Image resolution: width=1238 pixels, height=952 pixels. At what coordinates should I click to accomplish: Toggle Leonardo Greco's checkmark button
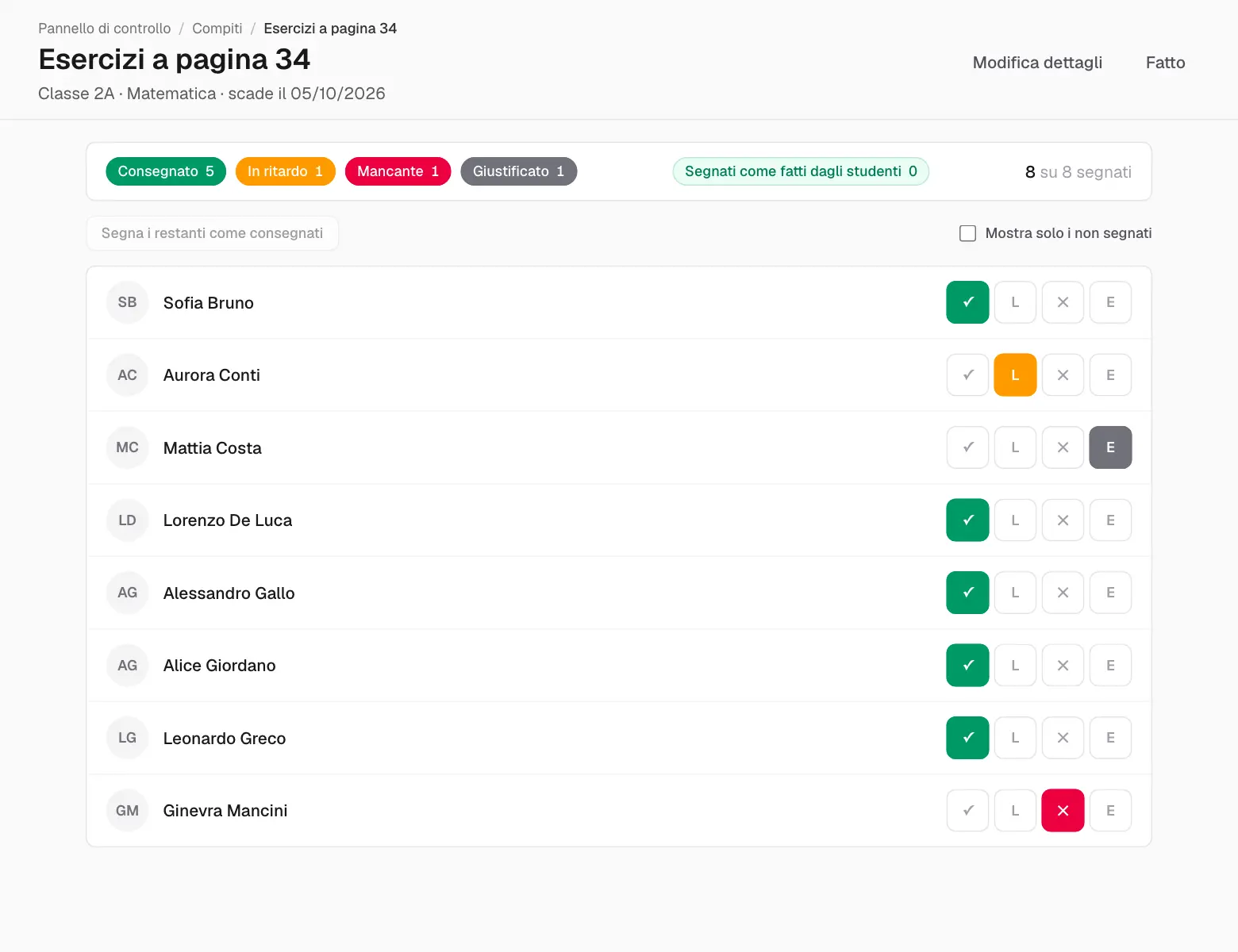coord(967,738)
